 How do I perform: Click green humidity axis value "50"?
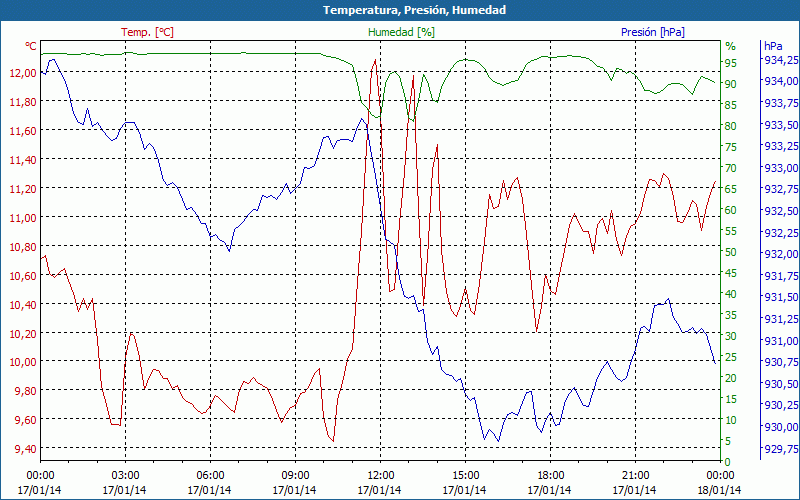(731, 252)
